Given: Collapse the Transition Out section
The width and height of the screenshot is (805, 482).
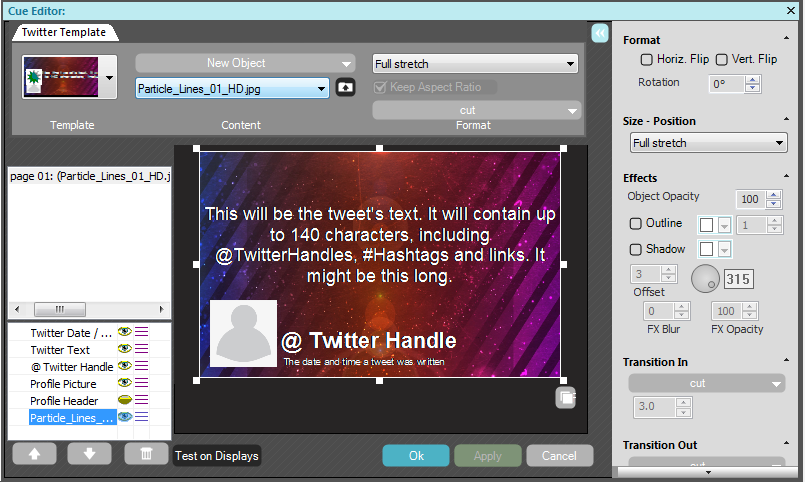Looking at the screenshot, I should coord(786,444).
